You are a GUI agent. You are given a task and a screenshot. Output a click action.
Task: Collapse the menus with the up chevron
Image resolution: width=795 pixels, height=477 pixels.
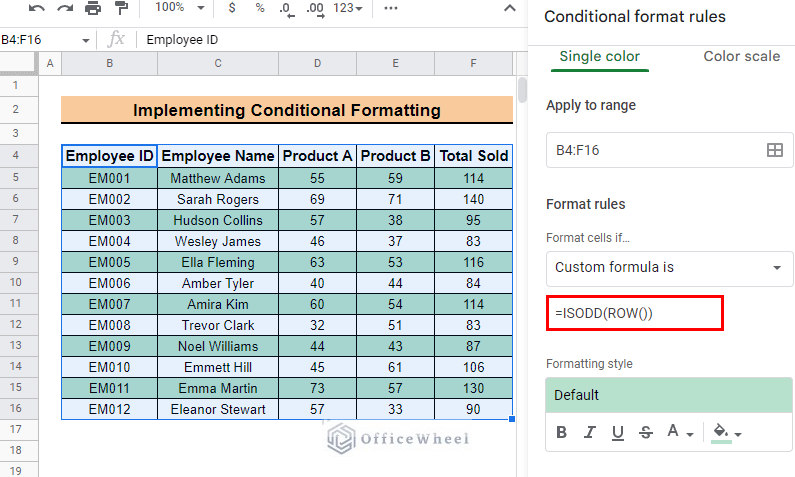tap(510, 8)
